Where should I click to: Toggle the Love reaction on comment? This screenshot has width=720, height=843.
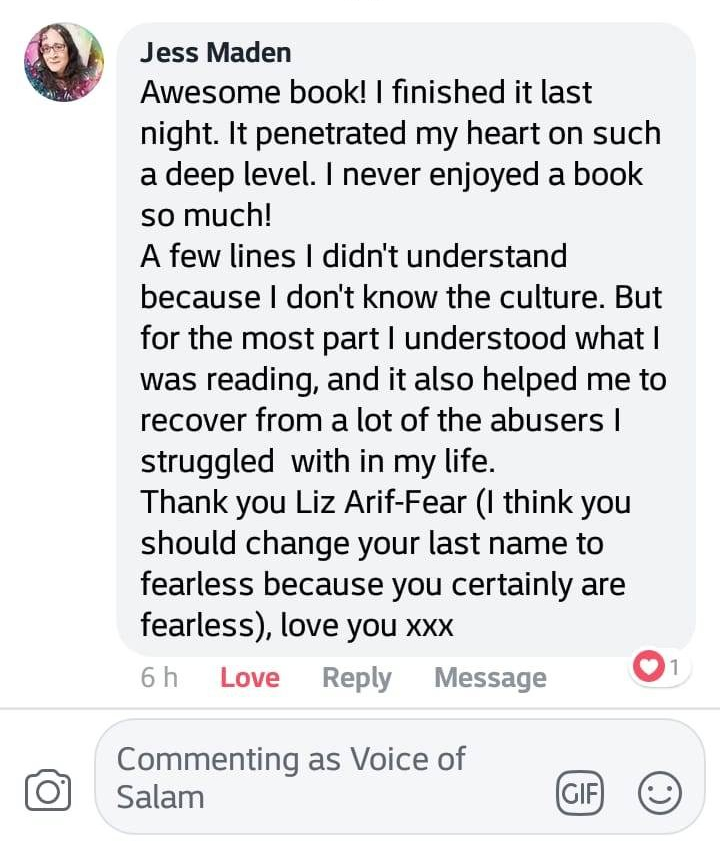click(x=249, y=677)
